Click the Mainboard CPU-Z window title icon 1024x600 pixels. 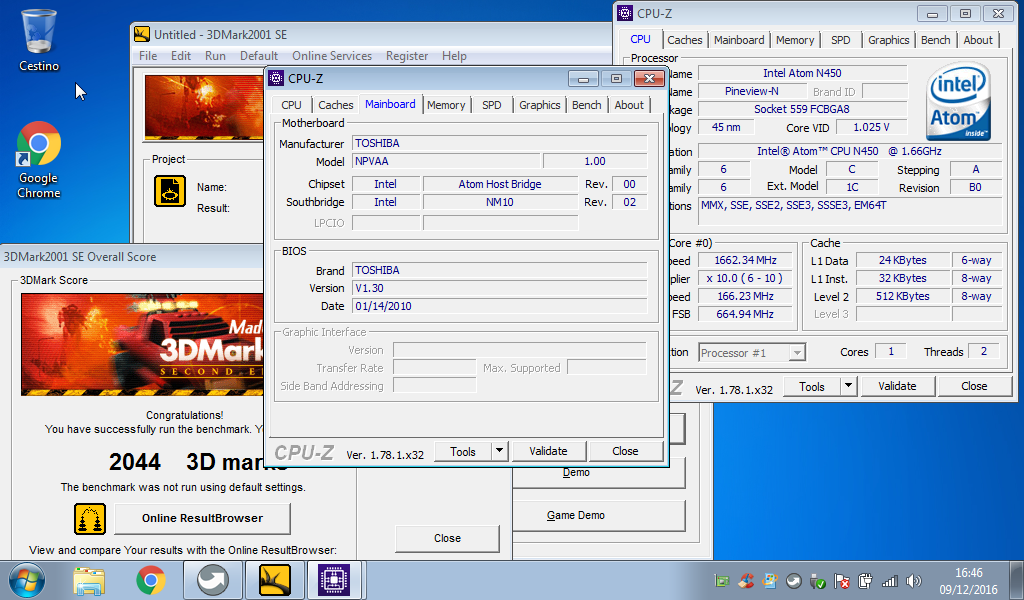[276, 78]
